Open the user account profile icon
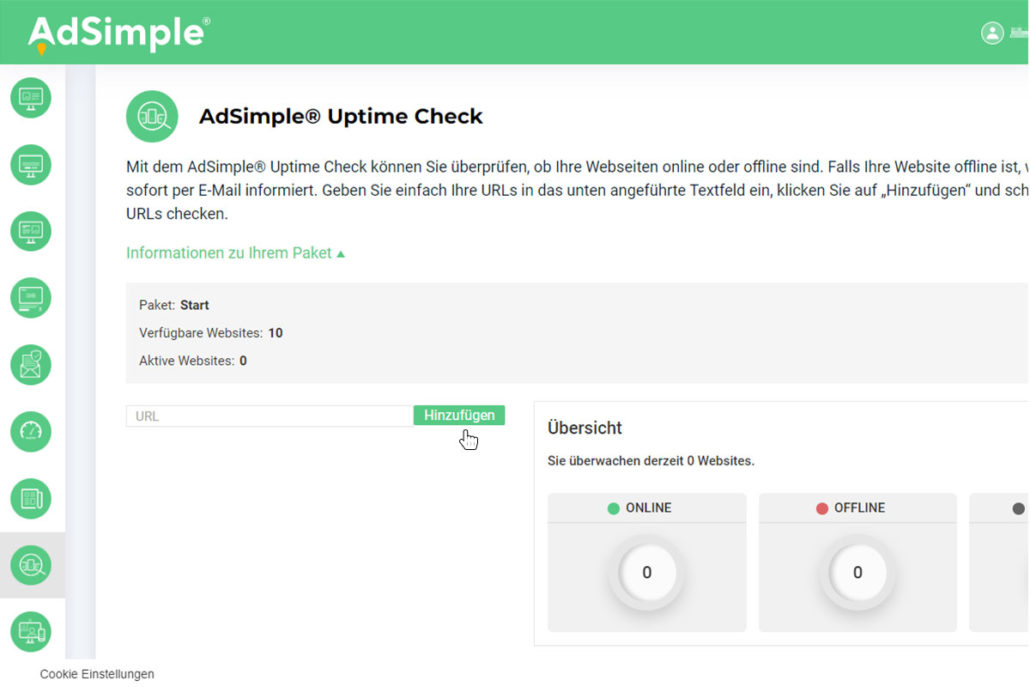 pyautogui.click(x=991, y=33)
